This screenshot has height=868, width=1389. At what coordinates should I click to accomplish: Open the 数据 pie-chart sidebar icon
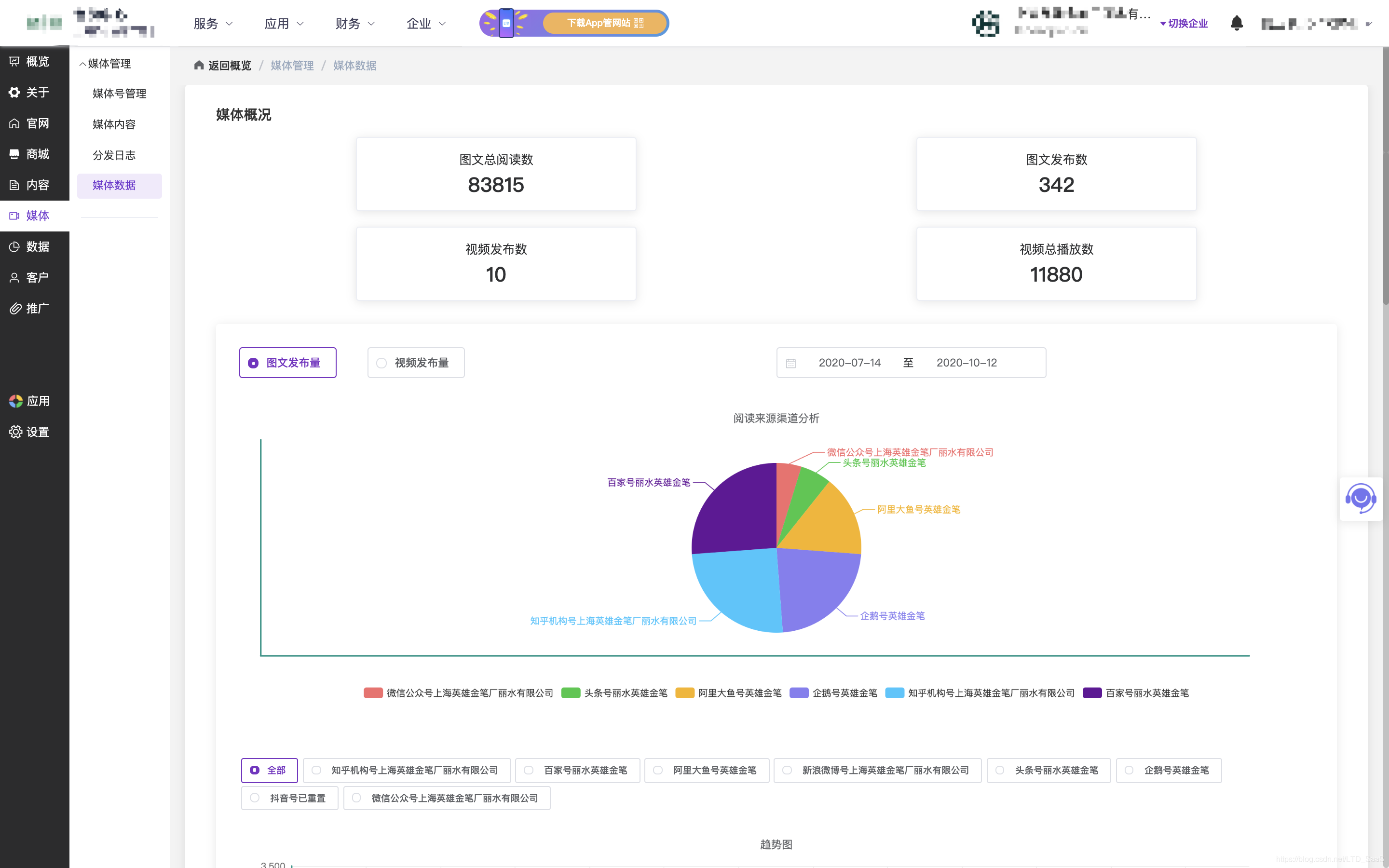coord(15,247)
